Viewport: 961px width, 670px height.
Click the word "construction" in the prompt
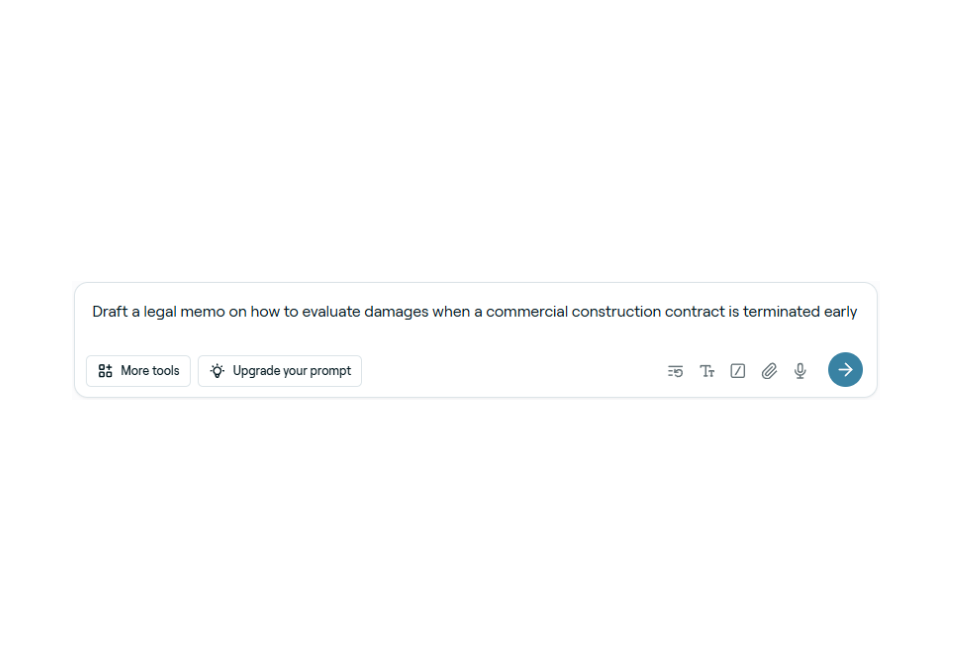point(615,312)
